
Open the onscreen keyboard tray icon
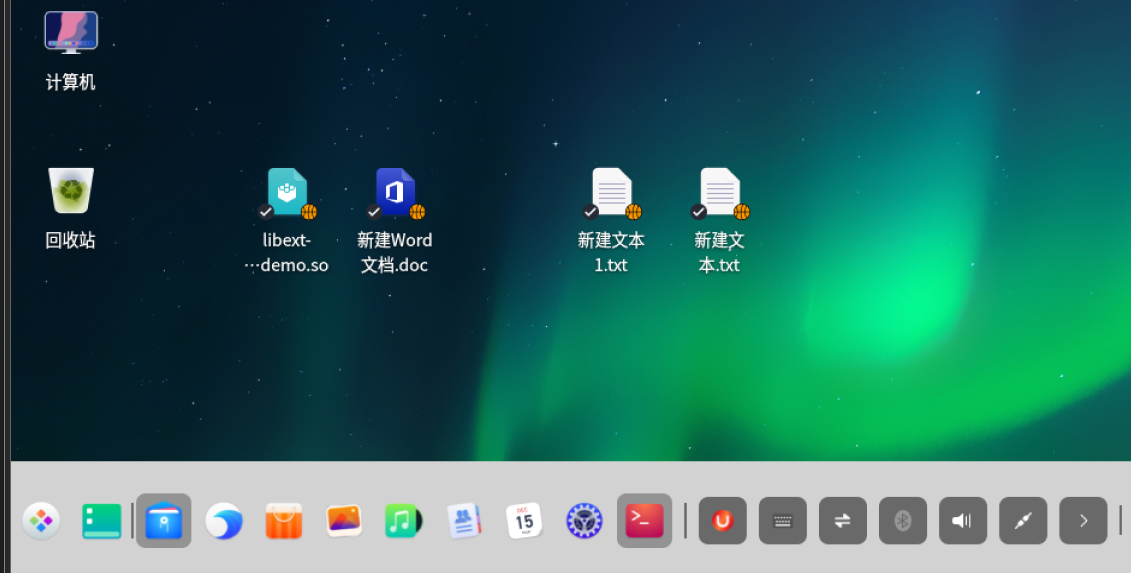pos(783,521)
